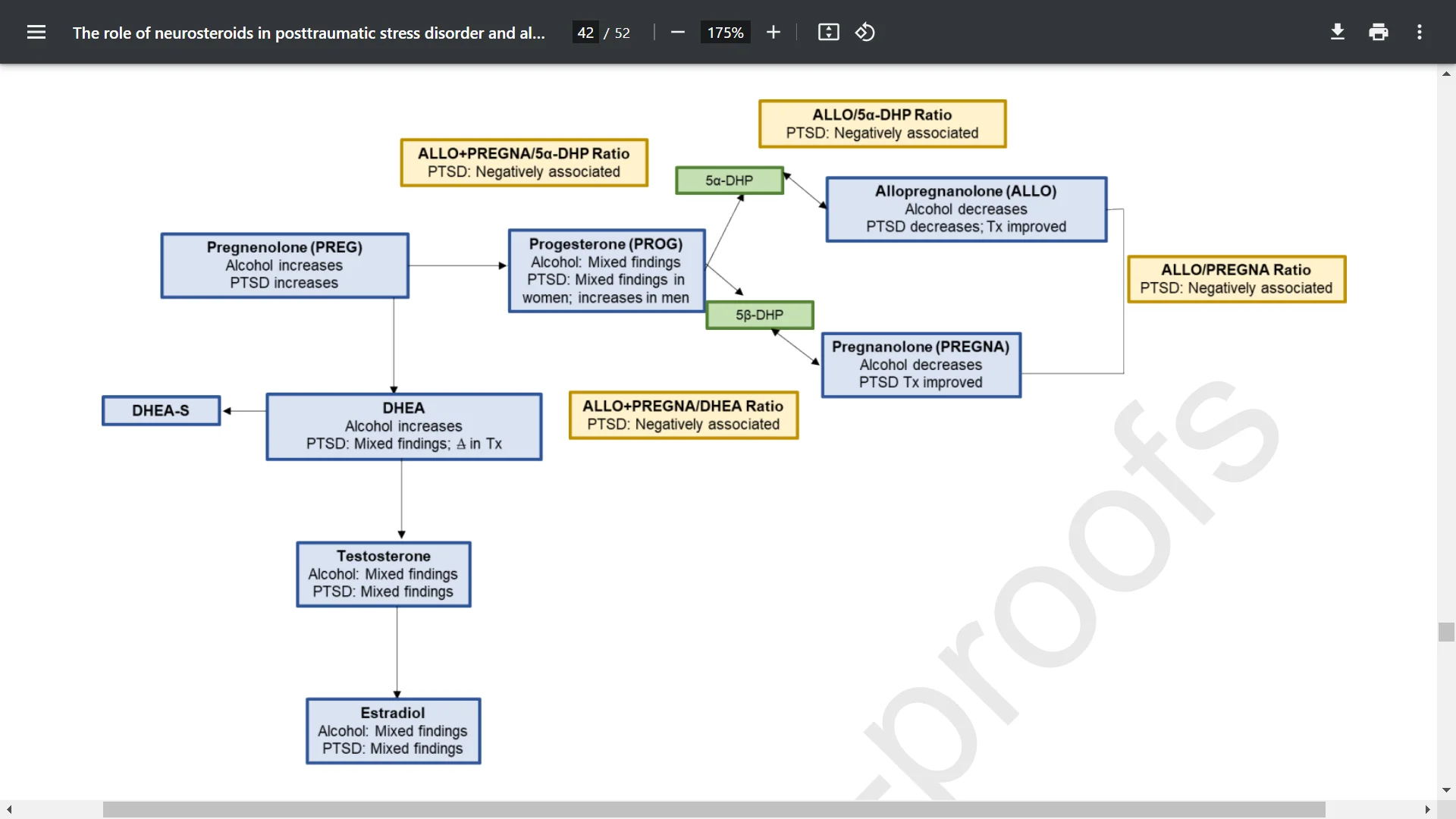The image size is (1456, 819).
Task: Click the DHEA-S box
Action: [161, 410]
